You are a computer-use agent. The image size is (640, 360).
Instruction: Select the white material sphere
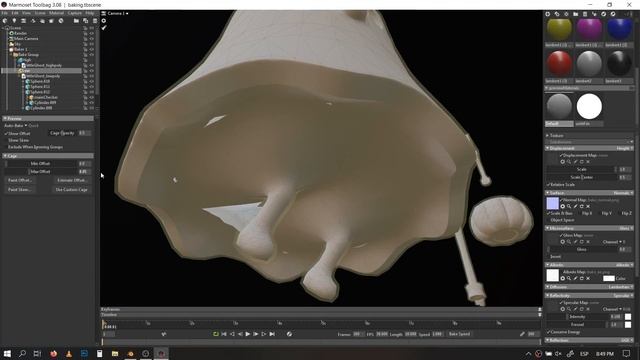(589, 107)
